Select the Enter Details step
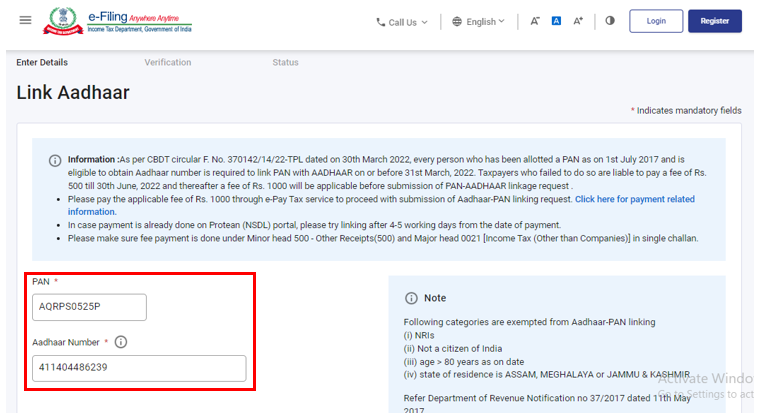This screenshot has height=413, width=779. [x=42, y=62]
